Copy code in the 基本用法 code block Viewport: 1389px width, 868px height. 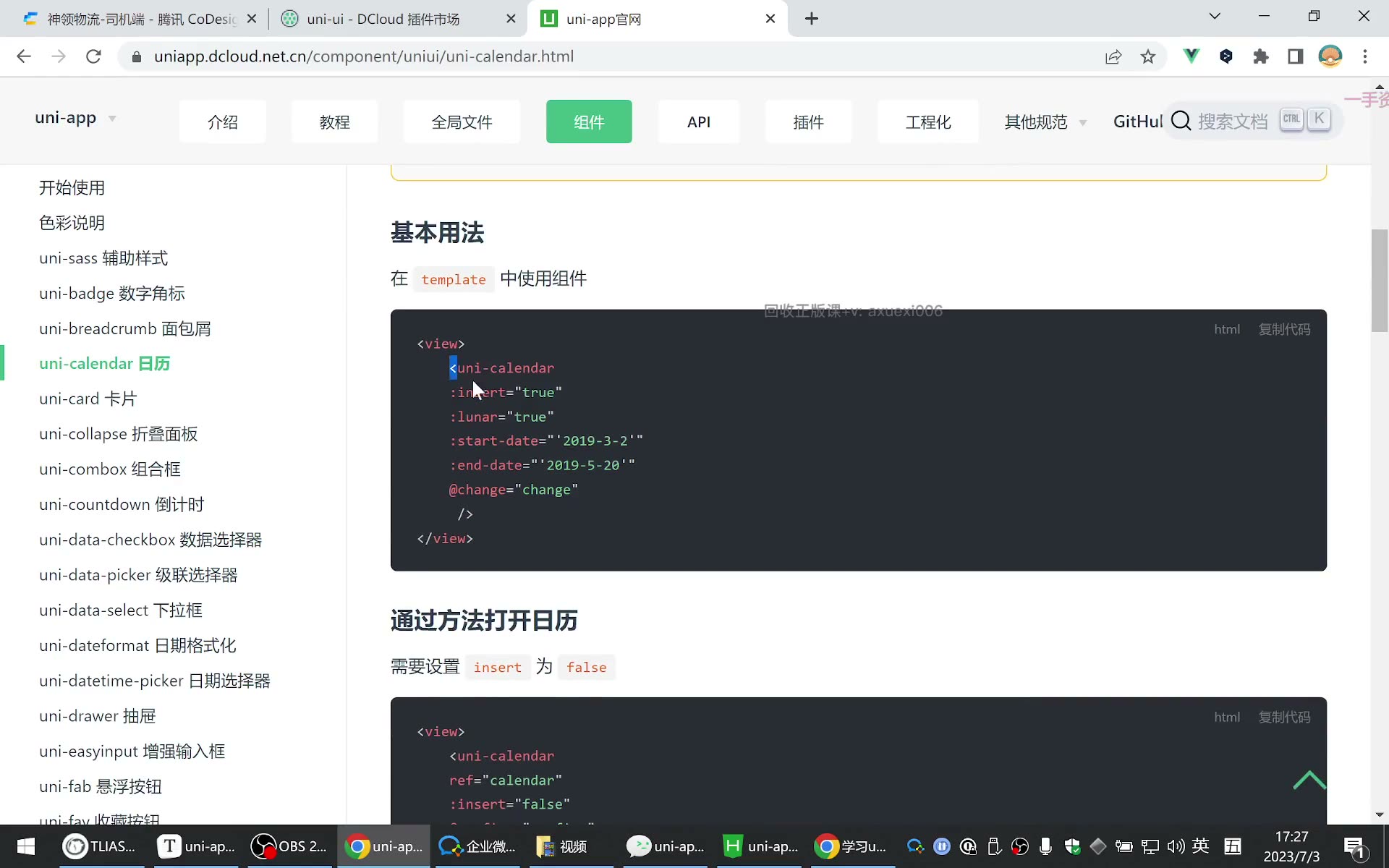[x=1284, y=329]
